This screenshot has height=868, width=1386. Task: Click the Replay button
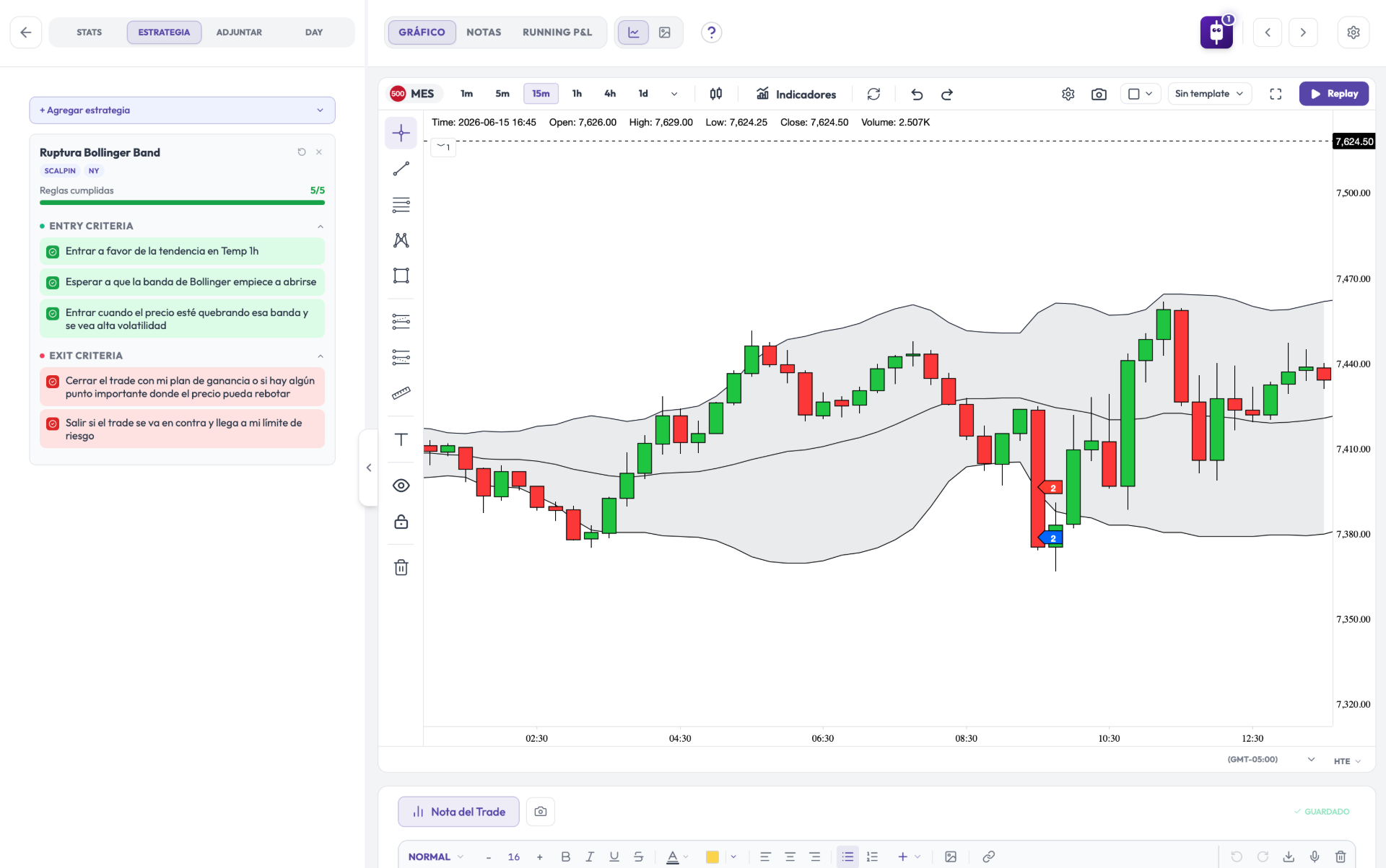pos(1333,94)
